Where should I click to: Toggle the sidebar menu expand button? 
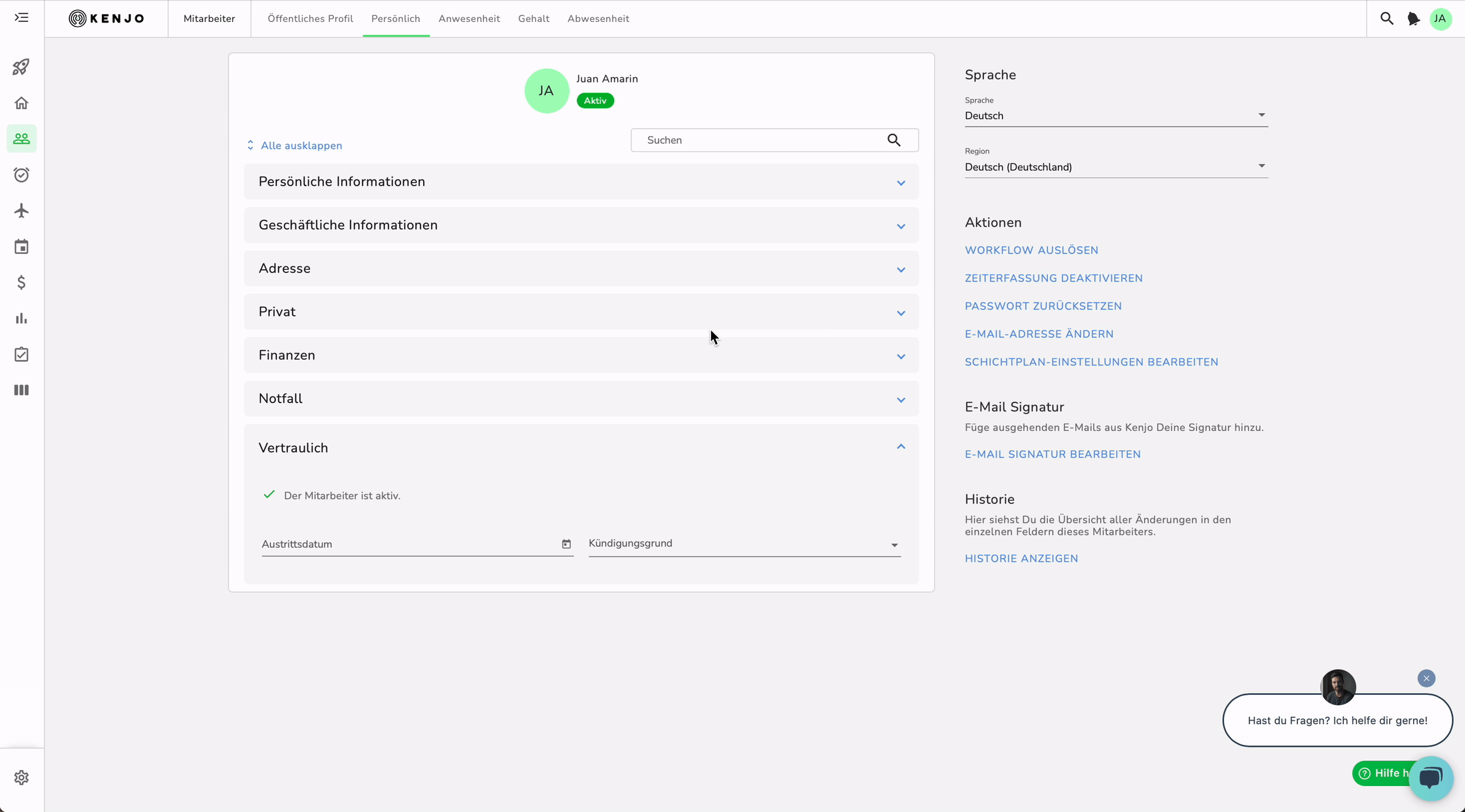point(21,18)
